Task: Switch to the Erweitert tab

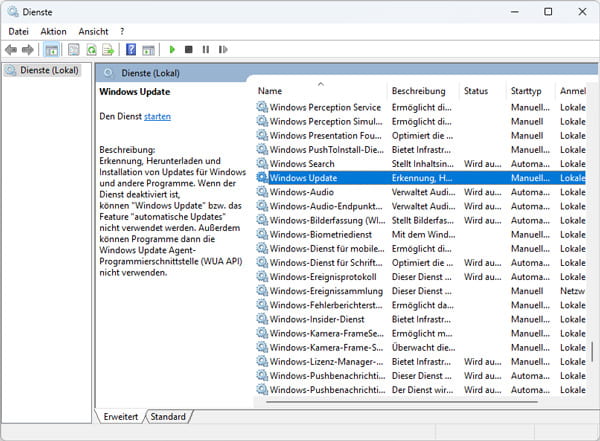Action: (x=121, y=416)
